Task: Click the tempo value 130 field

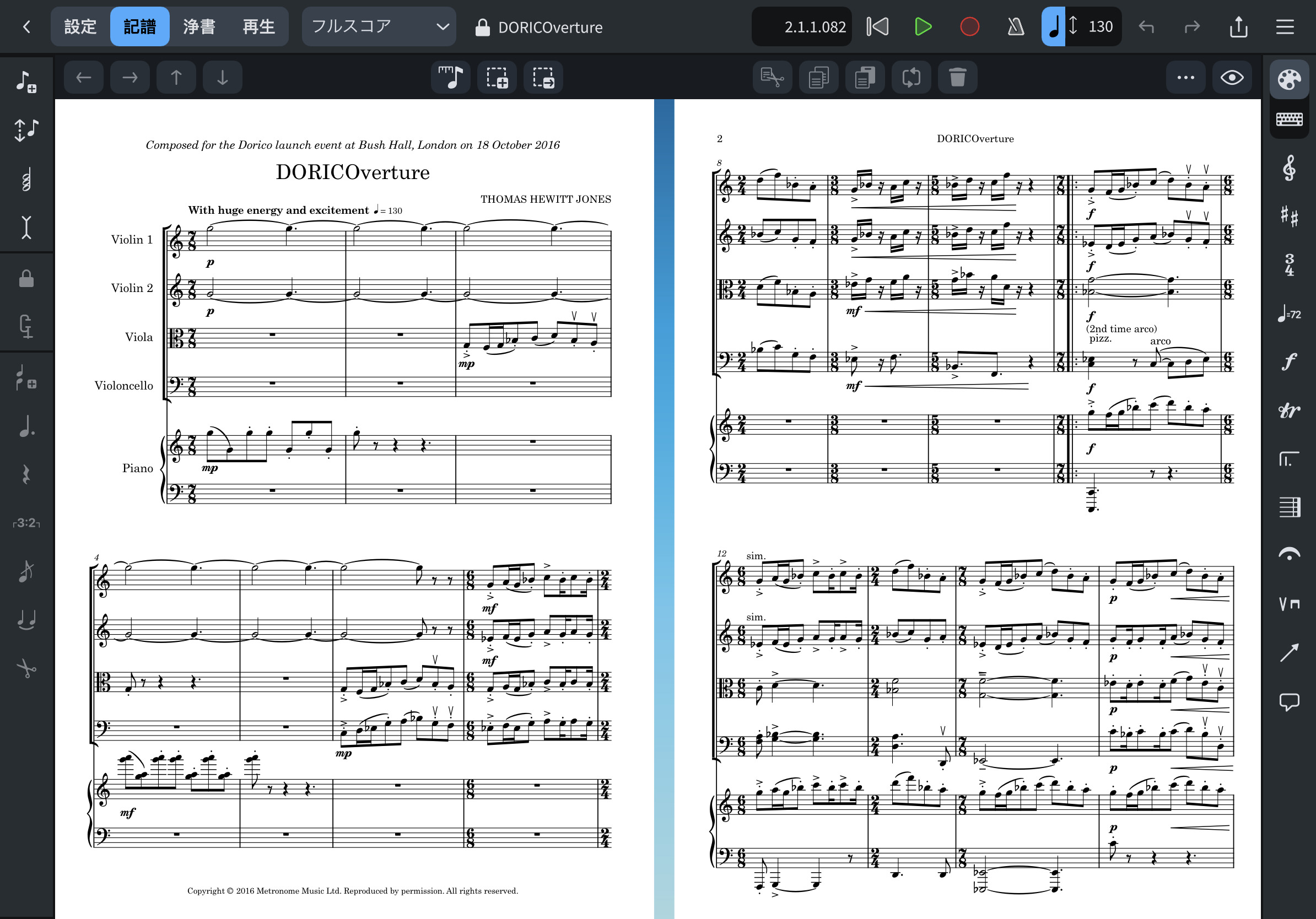Action: point(1100,27)
